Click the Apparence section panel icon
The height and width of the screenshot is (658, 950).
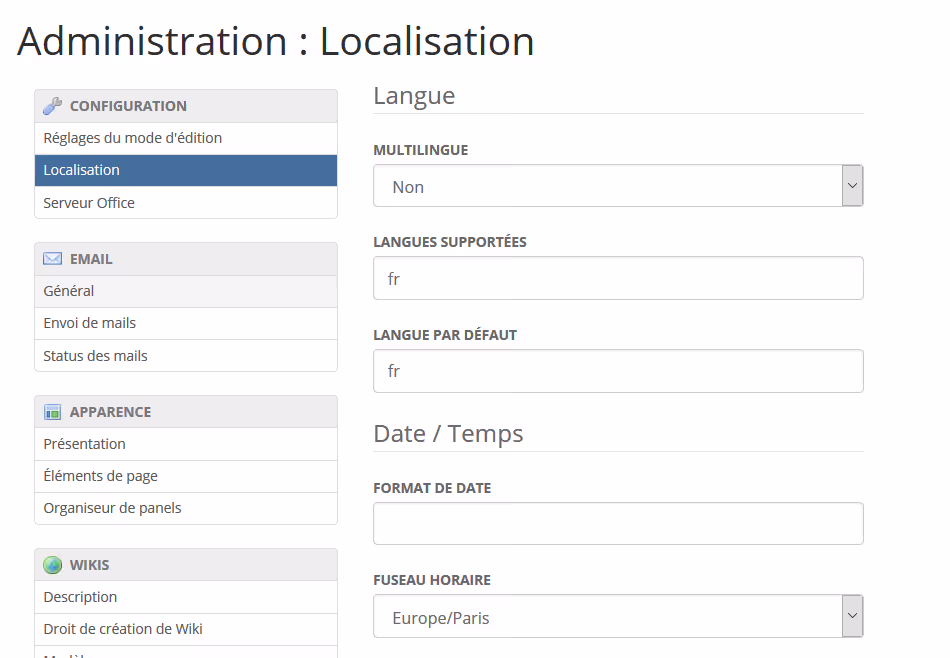(53, 412)
